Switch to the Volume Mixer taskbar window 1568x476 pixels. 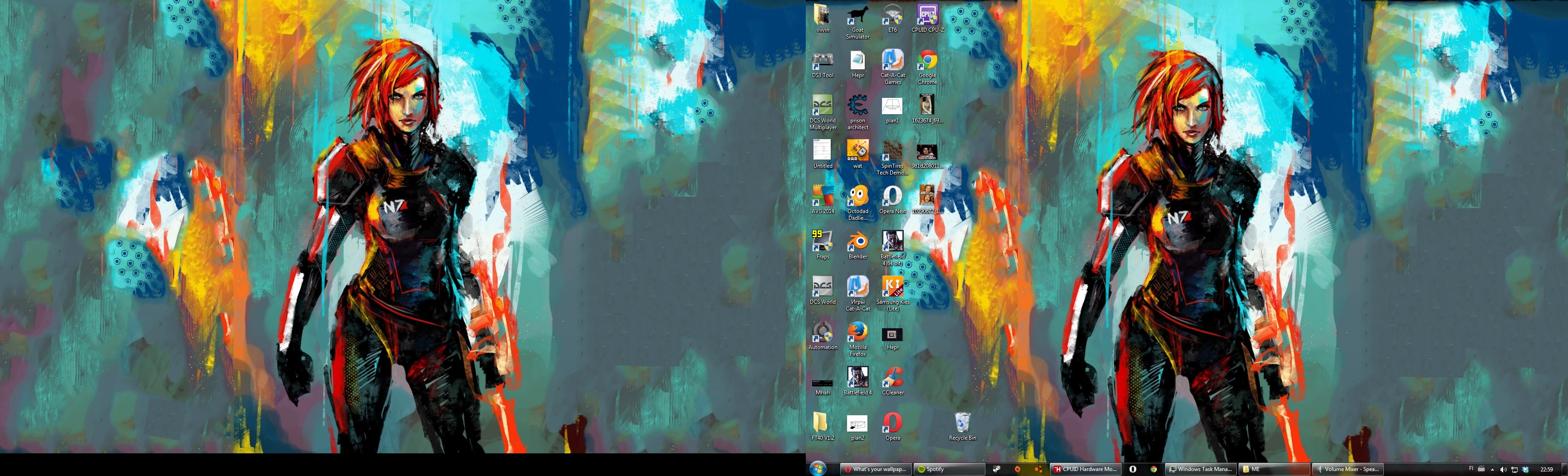pyautogui.click(x=1347, y=469)
